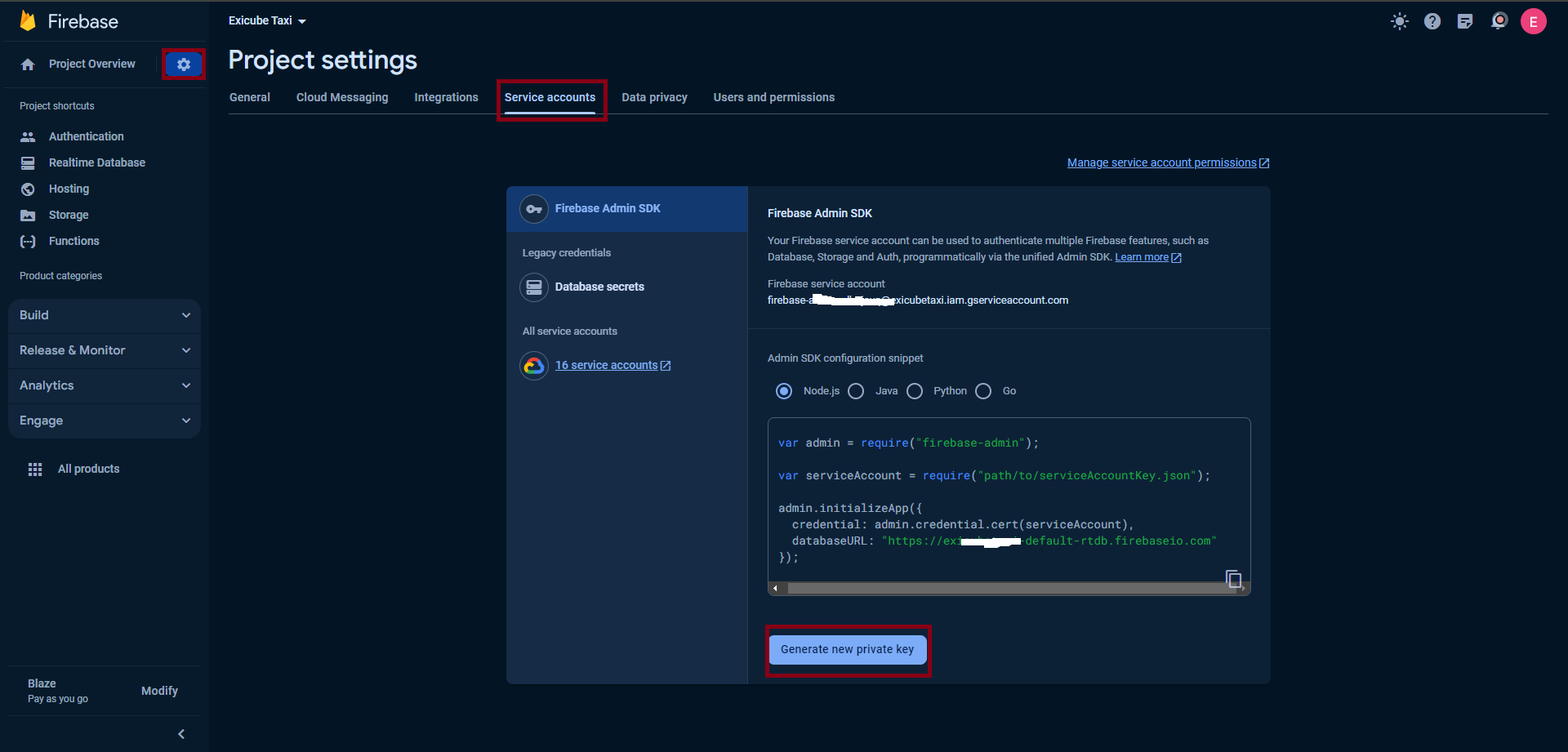
Task: Open the help question mark icon
Action: coord(1432,22)
